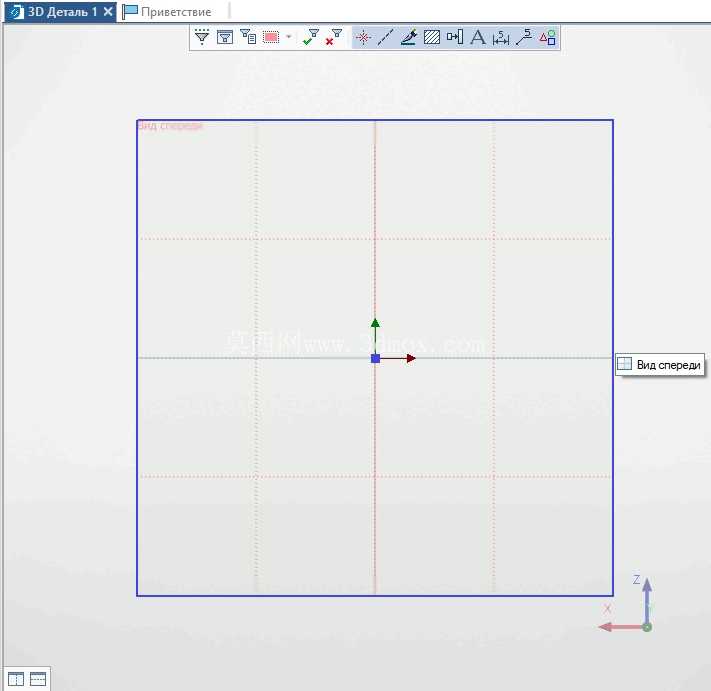Screen dimensions: 711x691
Task: Toggle the shapes elements filter
Action: click(548, 37)
